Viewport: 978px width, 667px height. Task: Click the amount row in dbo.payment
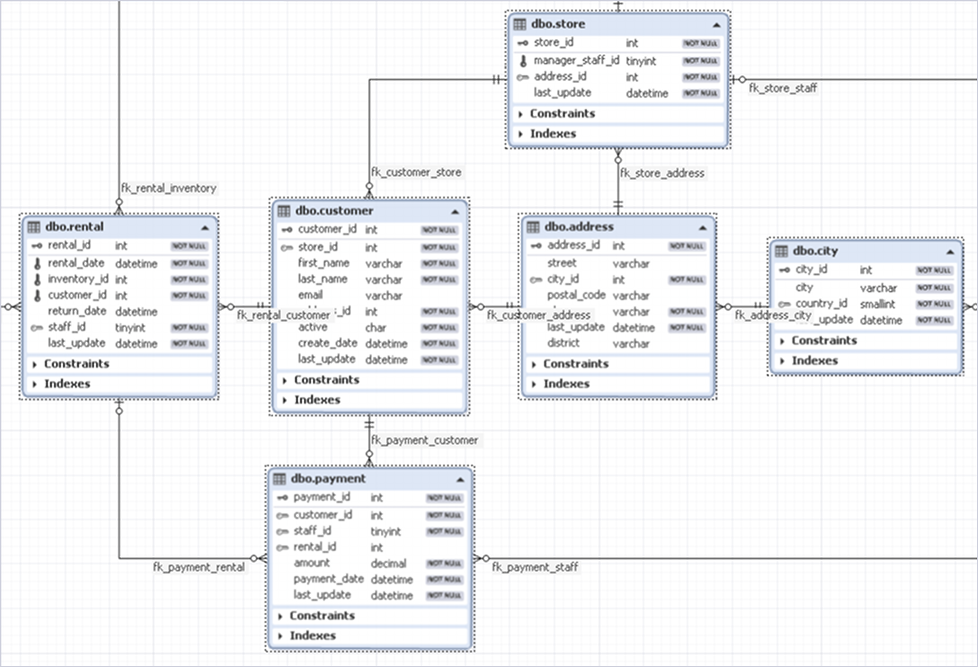312,562
